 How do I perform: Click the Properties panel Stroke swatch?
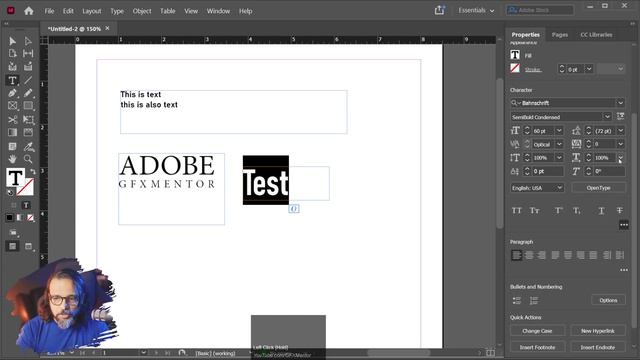pyautogui.click(x=515, y=68)
